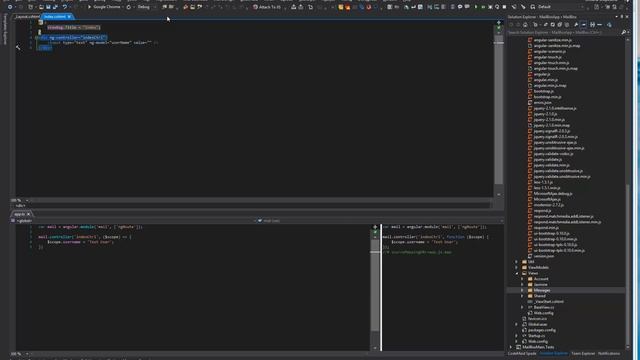Click the Save toolbar icon
The image size is (640, 360).
[x=48, y=7]
